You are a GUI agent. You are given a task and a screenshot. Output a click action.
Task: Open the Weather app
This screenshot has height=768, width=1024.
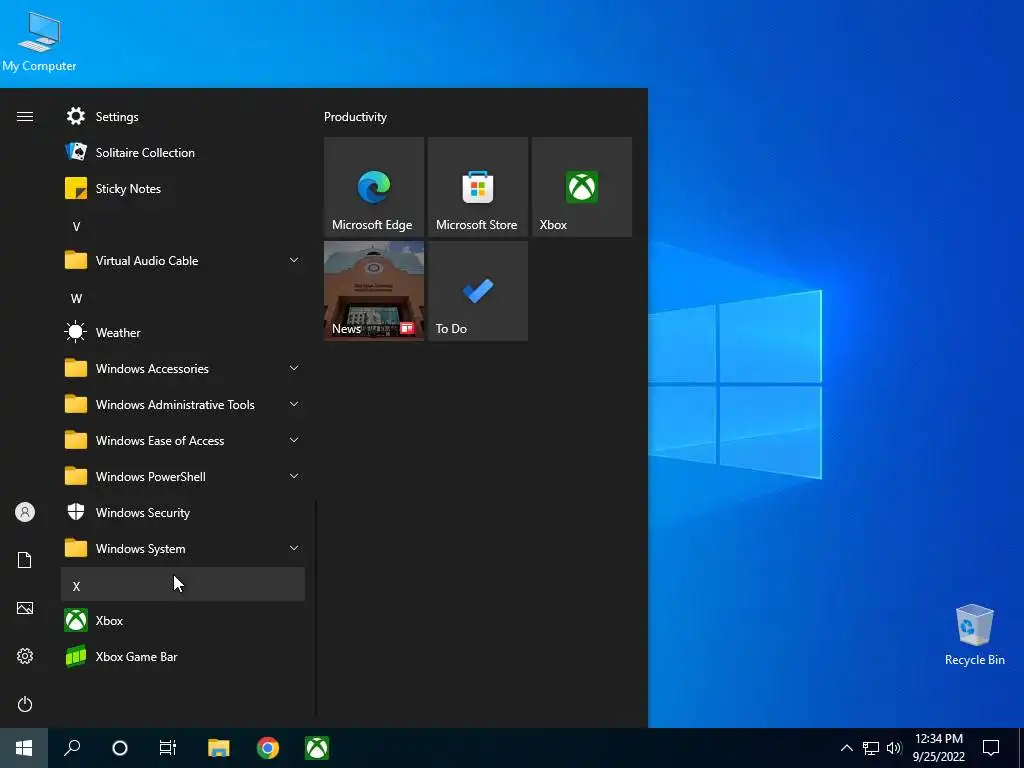click(183, 332)
